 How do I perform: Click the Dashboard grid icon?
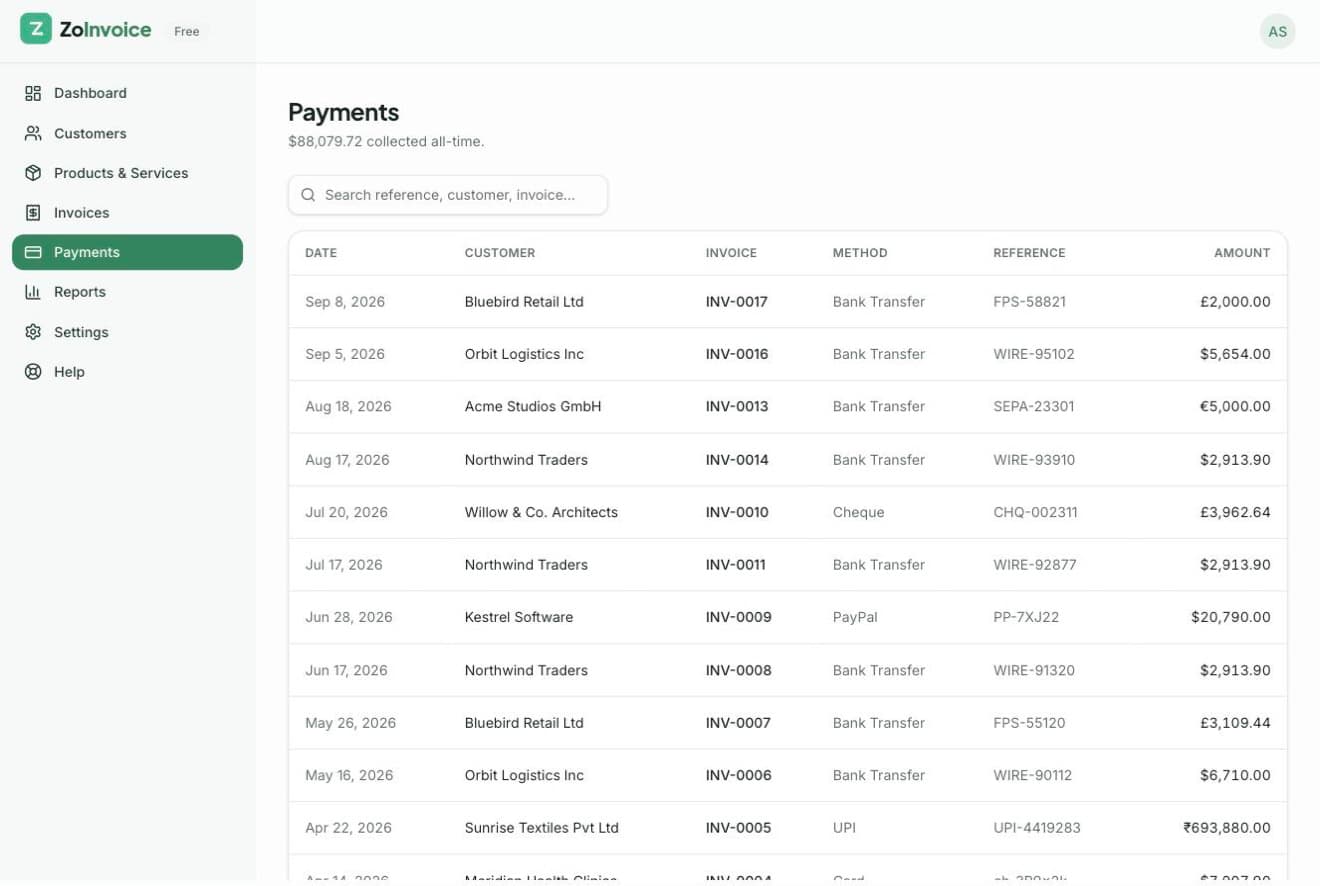(x=33, y=93)
